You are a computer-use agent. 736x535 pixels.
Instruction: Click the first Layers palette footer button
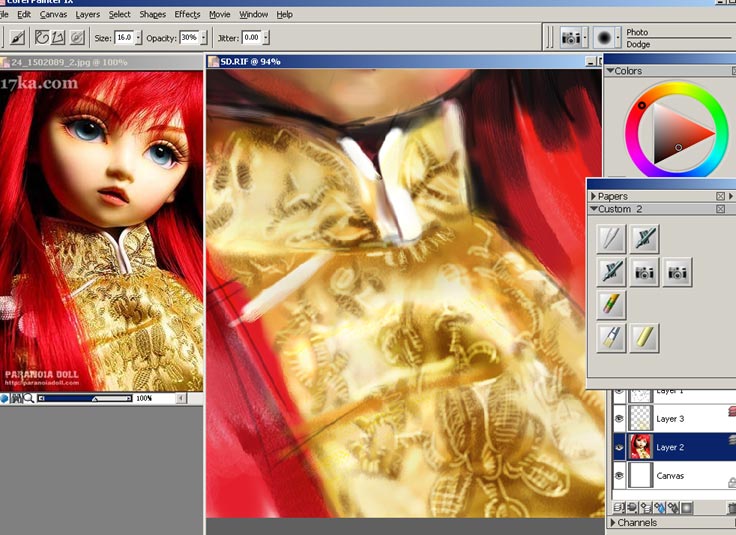619,507
